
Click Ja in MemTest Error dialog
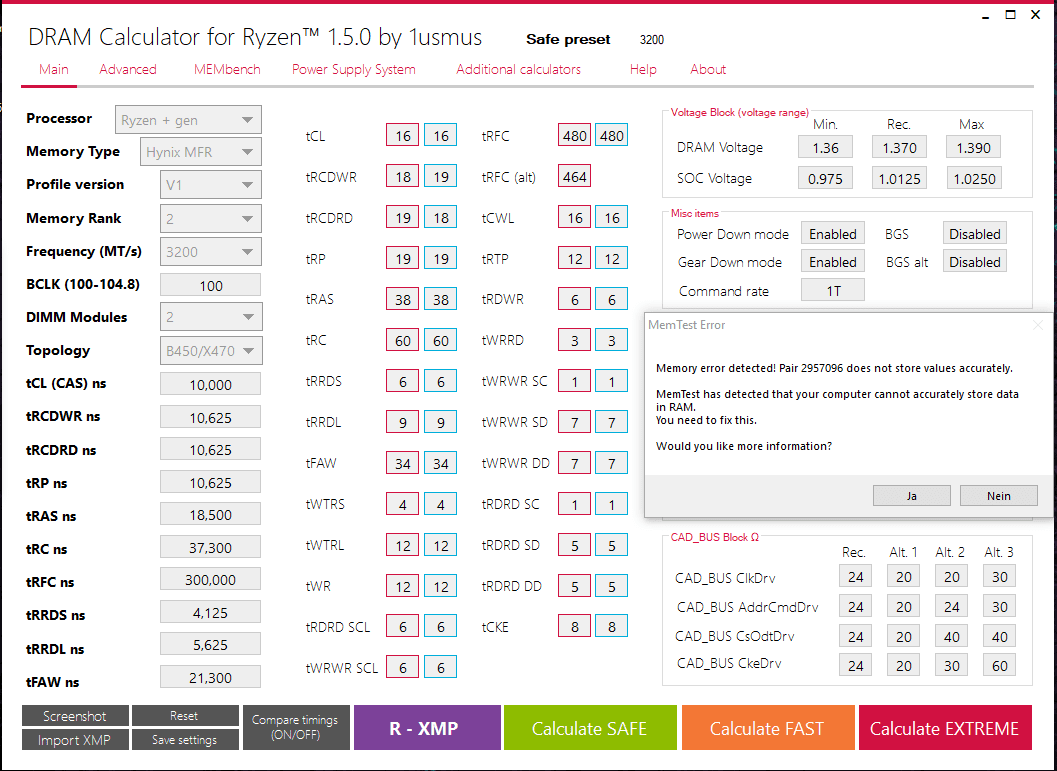click(911, 495)
